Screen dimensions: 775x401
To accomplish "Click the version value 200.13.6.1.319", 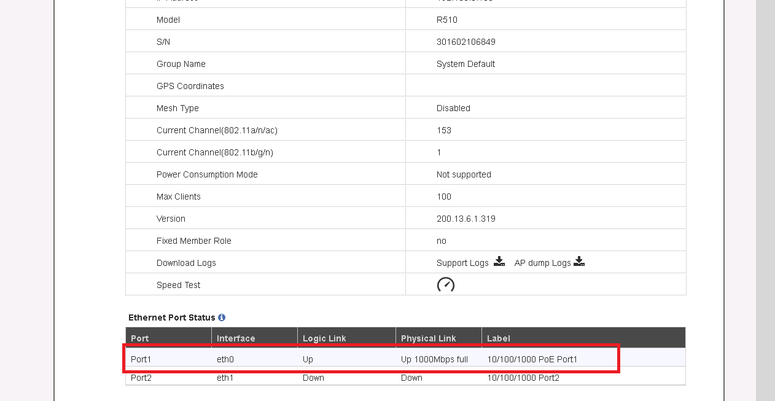I will [465, 219].
